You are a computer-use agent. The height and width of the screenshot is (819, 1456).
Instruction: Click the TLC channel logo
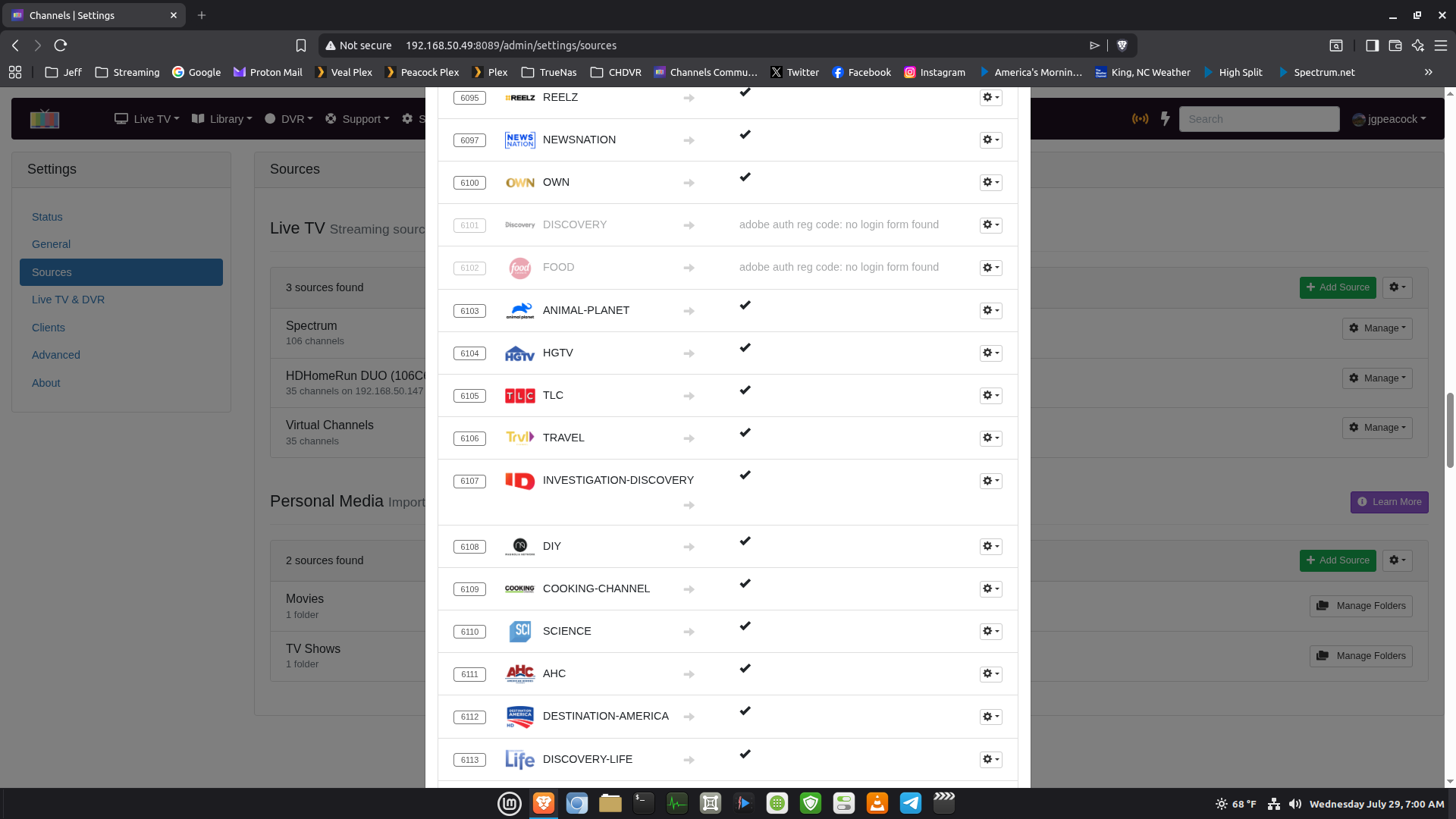point(520,396)
